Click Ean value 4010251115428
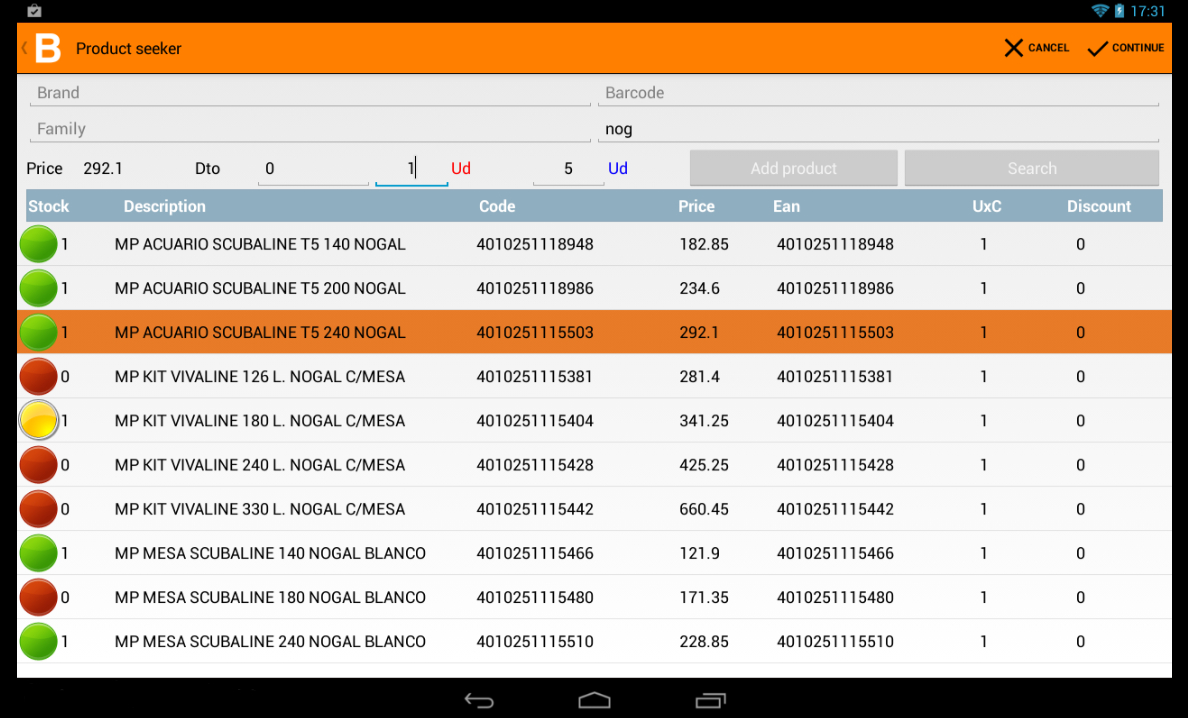The width and height of the screenshot is (1188, 718). 835,464
